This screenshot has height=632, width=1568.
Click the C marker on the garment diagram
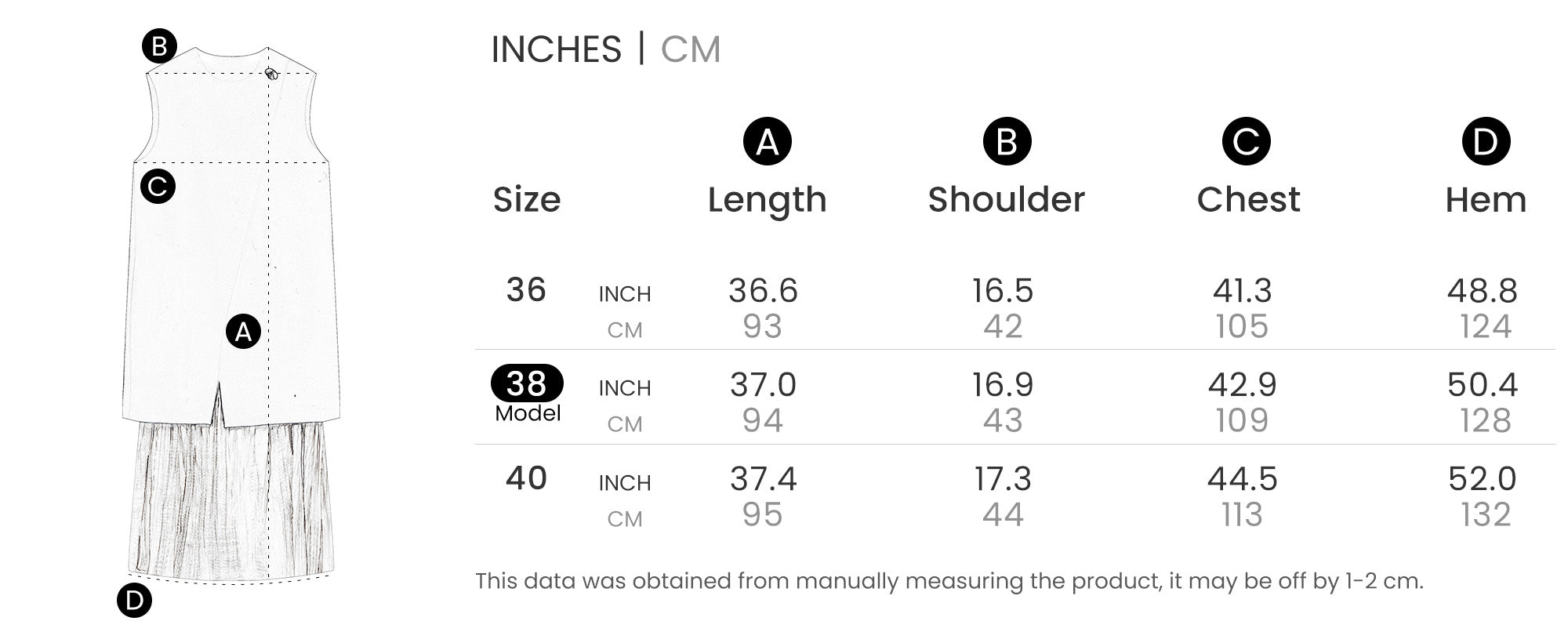158,187
